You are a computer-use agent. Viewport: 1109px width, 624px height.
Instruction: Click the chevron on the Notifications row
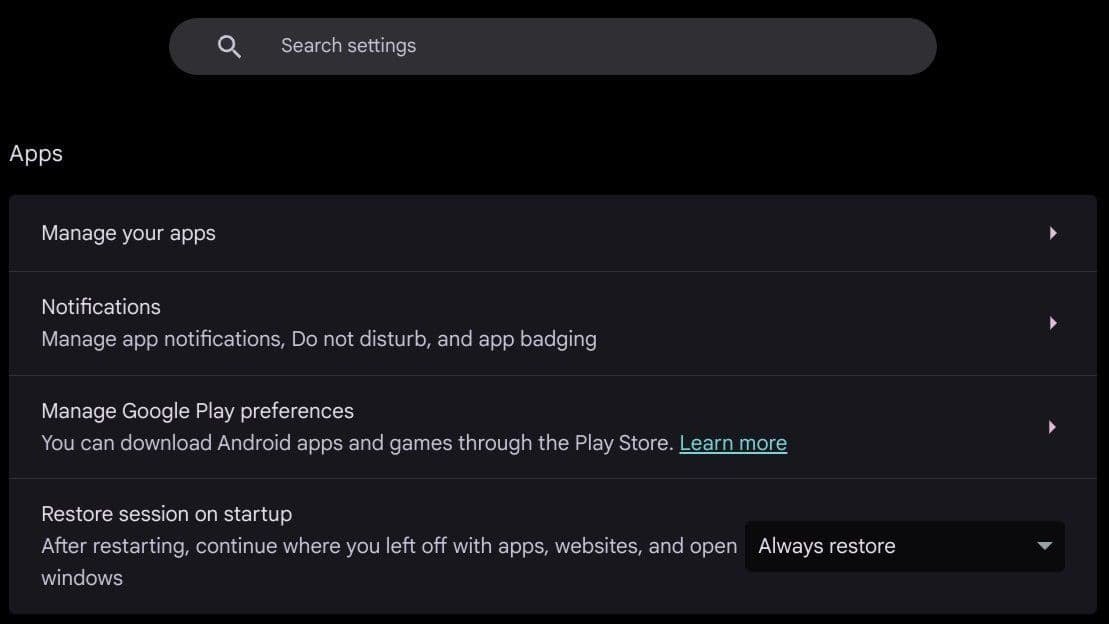[1053, 322]
